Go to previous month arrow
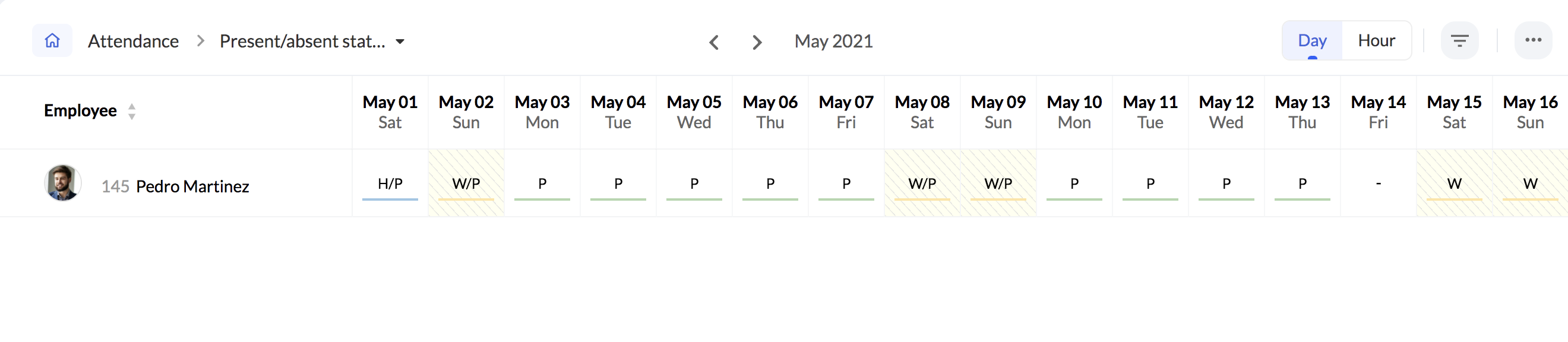1568x342 pixels. point(714,42)
